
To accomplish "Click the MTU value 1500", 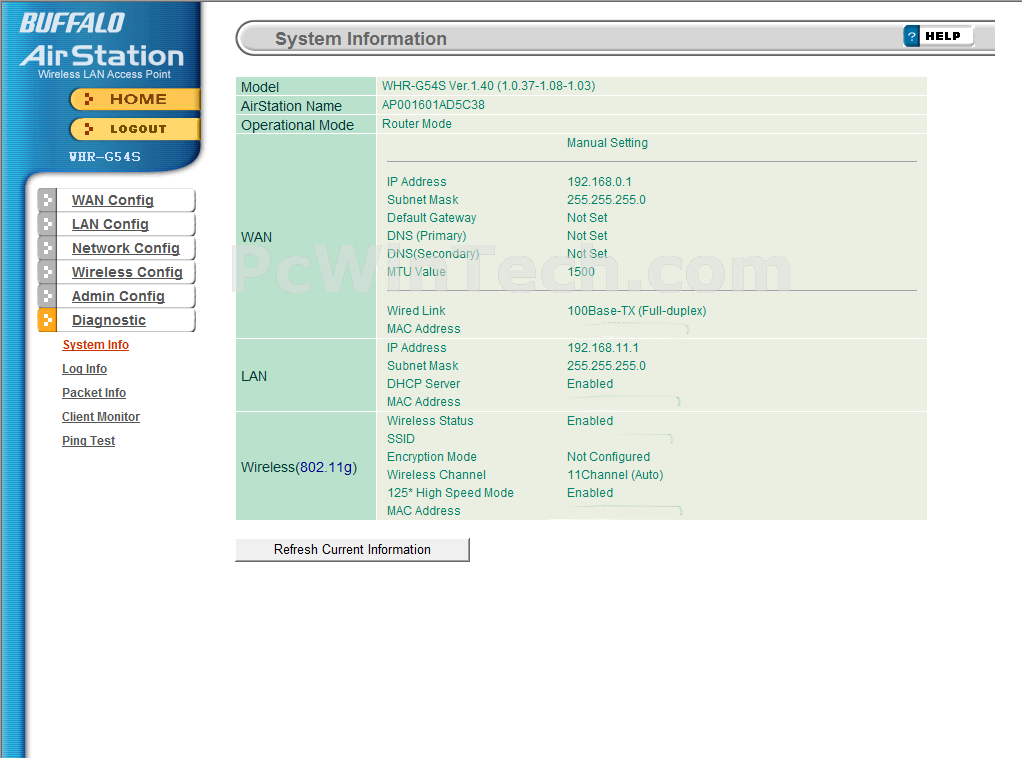I will click(581, 272).
